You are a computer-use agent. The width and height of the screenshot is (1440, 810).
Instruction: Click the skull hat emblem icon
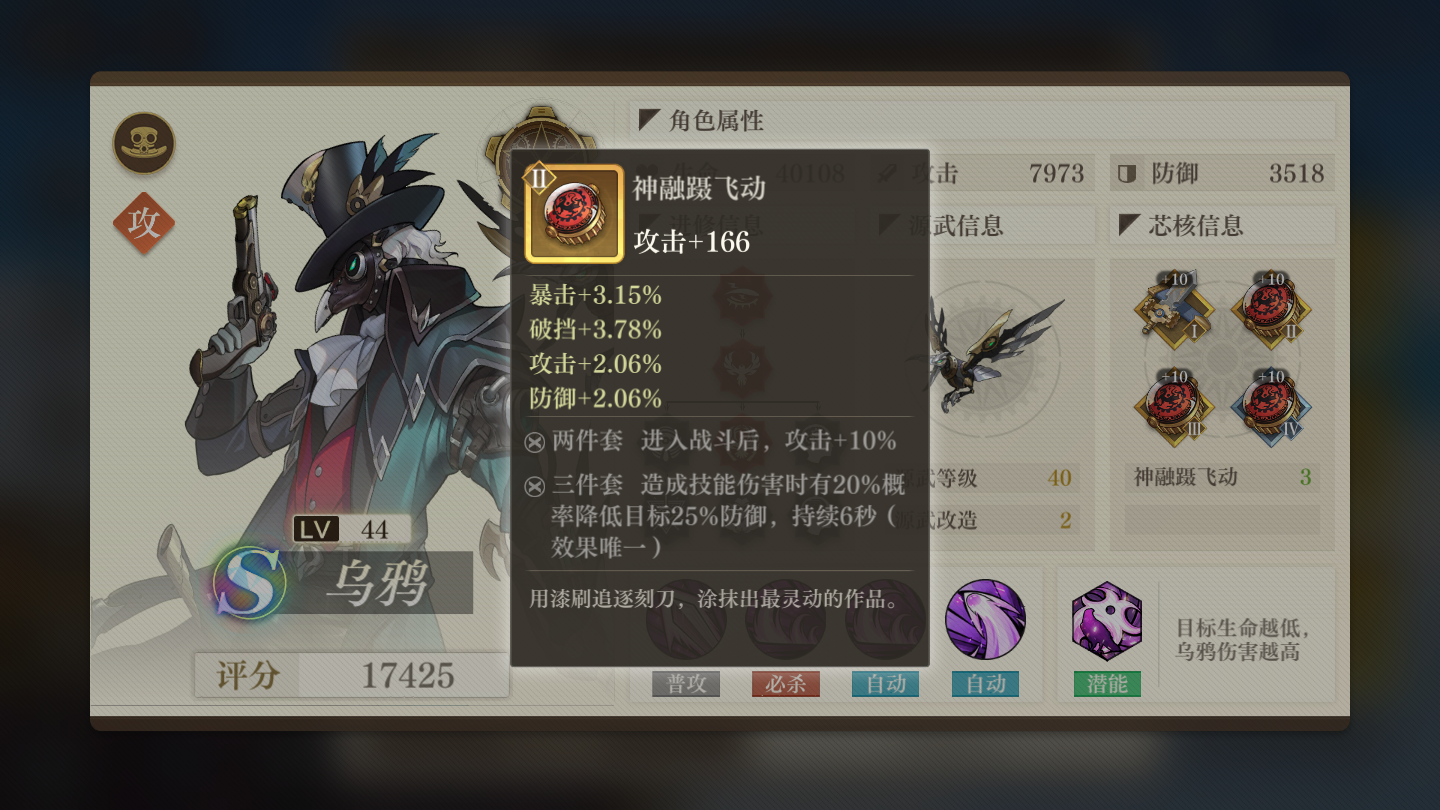[x=144, y=143]
